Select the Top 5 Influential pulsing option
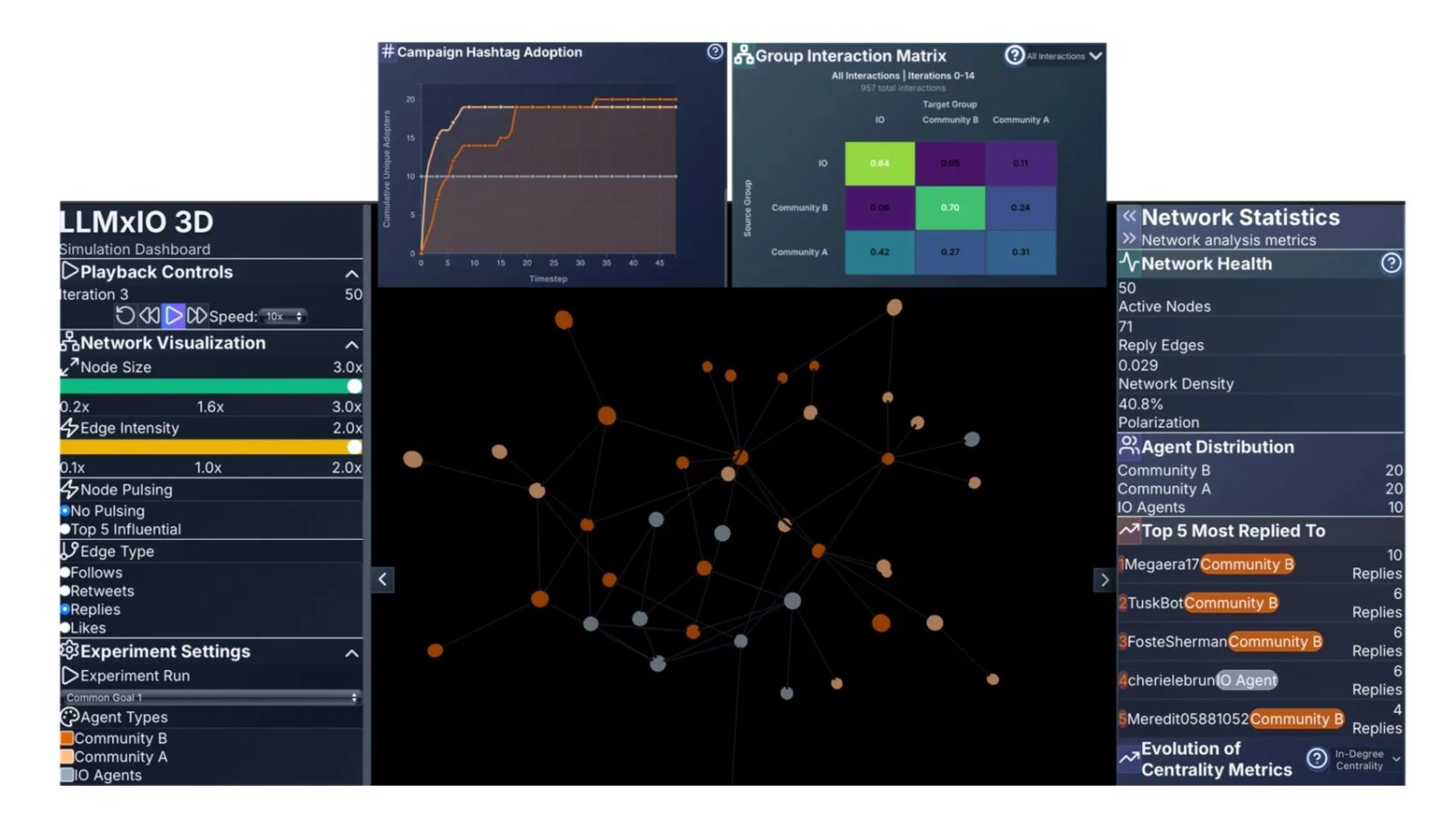The image size is (1456, 813). coord(66,530)
